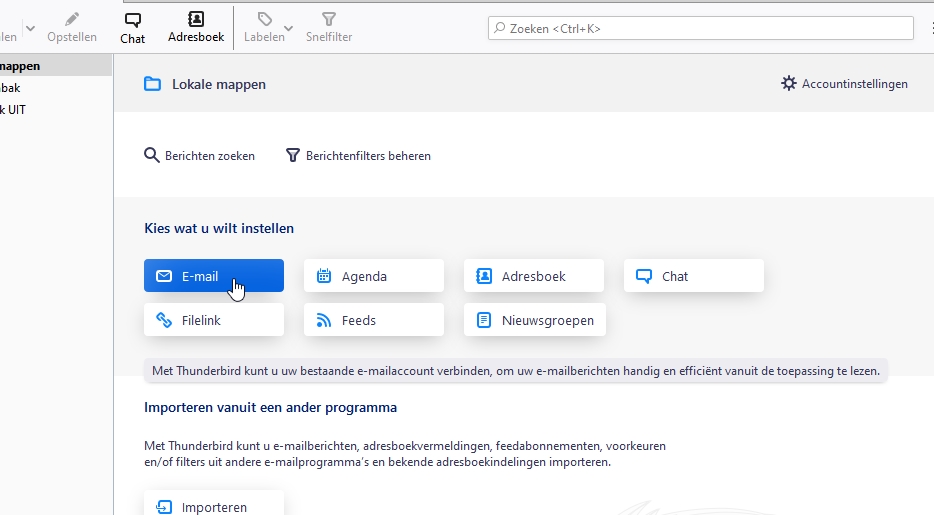
Task: Set up an E-mail account
Action: coord(213,276)
